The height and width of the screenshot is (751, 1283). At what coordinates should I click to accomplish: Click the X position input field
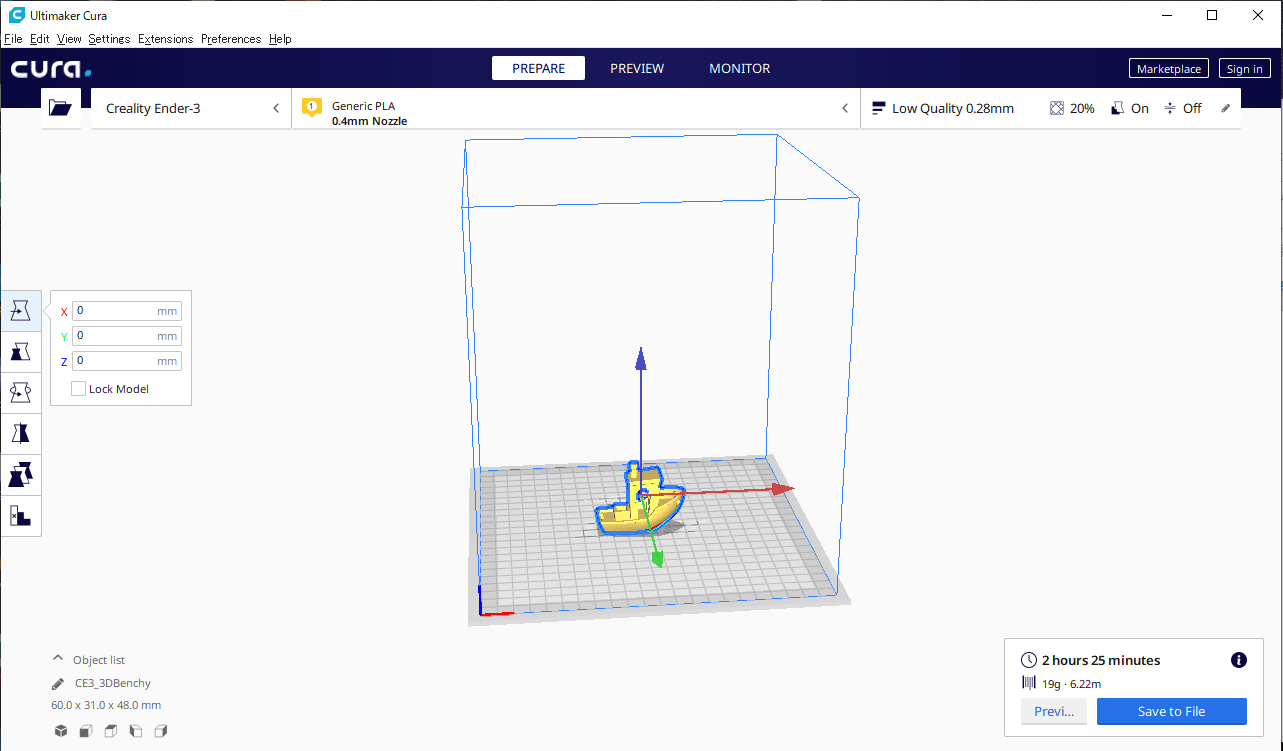pos(115,311)
